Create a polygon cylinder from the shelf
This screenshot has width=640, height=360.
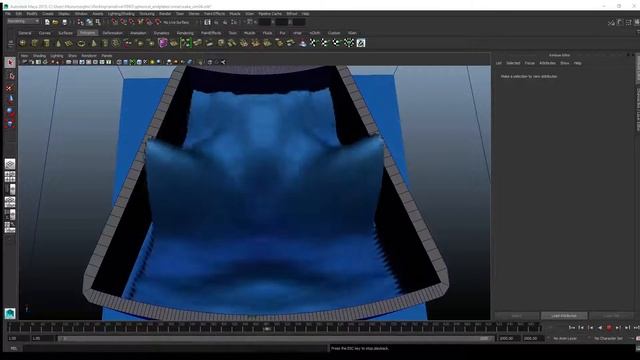tap(47, 43)
